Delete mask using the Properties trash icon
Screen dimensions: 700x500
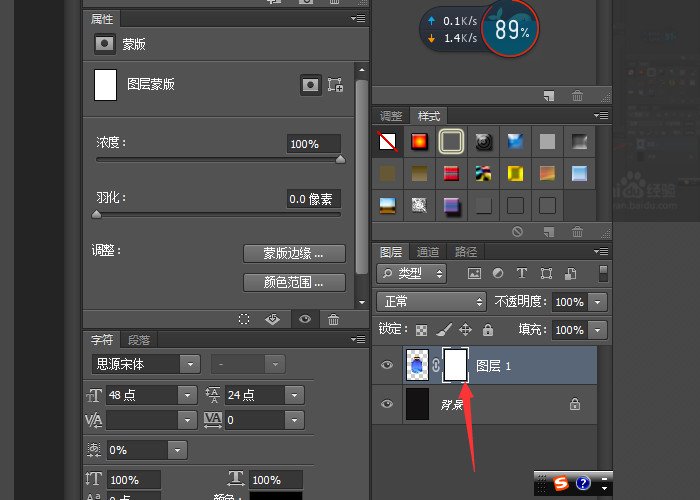pos(333,319)
